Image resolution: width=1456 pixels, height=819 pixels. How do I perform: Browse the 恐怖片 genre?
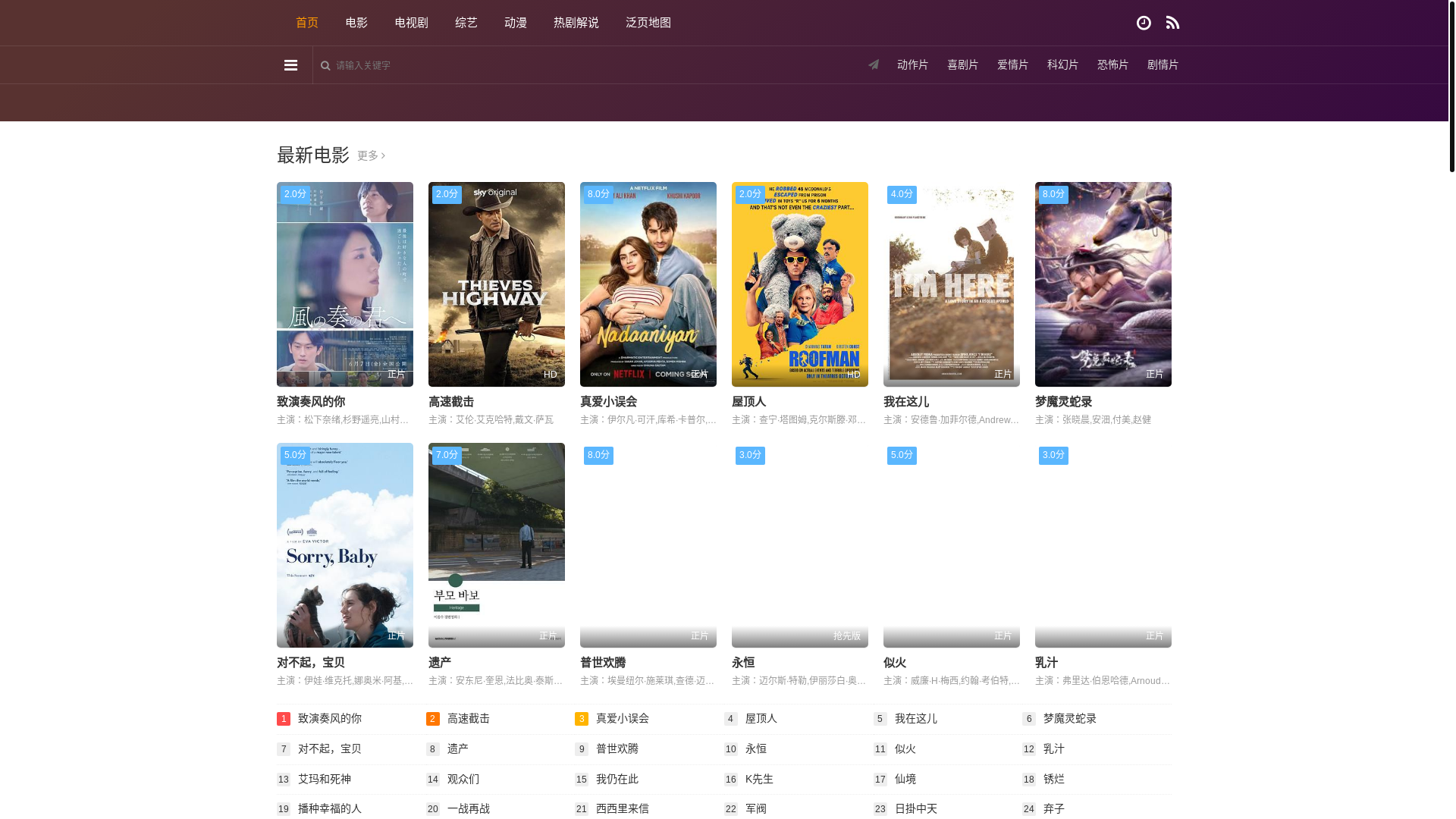pyautogui.click(x=1112, y=64)
